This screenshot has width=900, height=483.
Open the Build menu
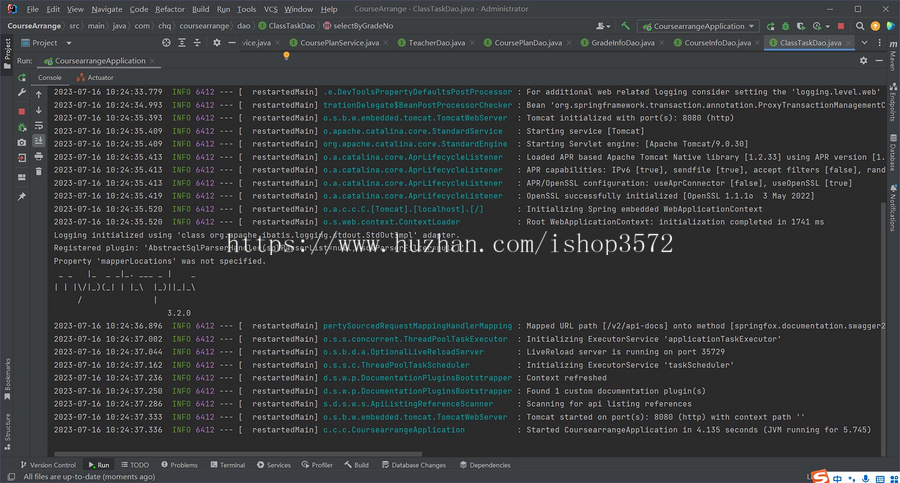[200, 9]
